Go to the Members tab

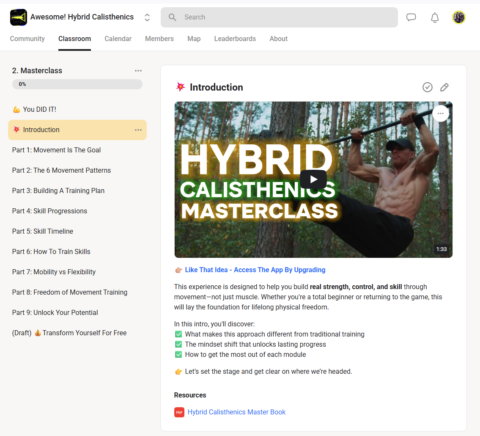(x=159, y=39)
